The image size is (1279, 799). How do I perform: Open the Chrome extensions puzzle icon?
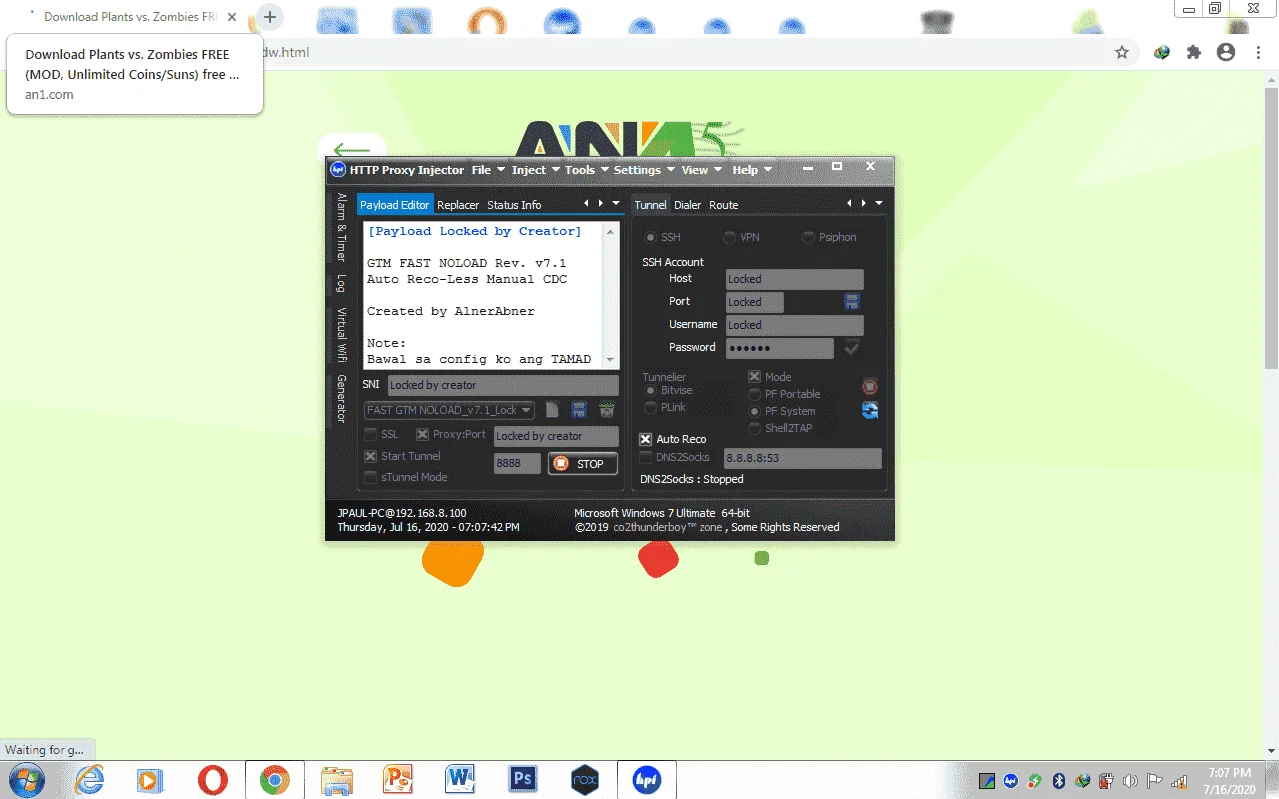click(x=1194, y=52)
